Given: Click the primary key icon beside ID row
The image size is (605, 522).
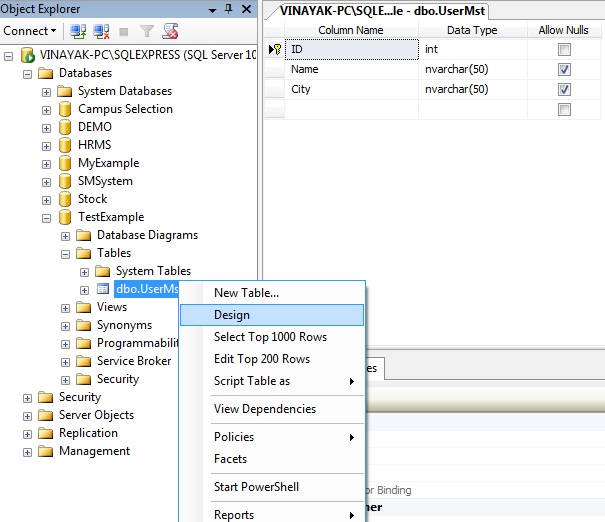Looking at the screenshot, I should tap(275, 49).
